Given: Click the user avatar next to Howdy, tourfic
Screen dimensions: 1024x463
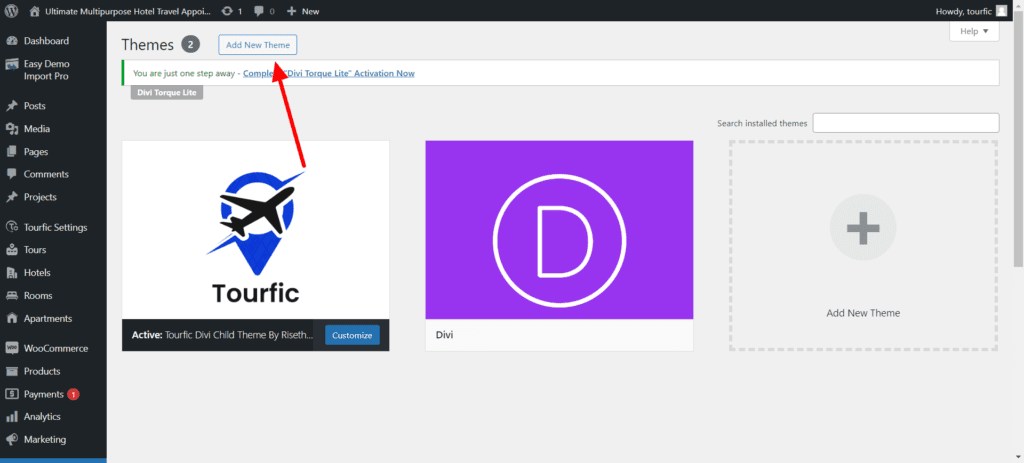Looking at the screenshot, I should 1001,11.
